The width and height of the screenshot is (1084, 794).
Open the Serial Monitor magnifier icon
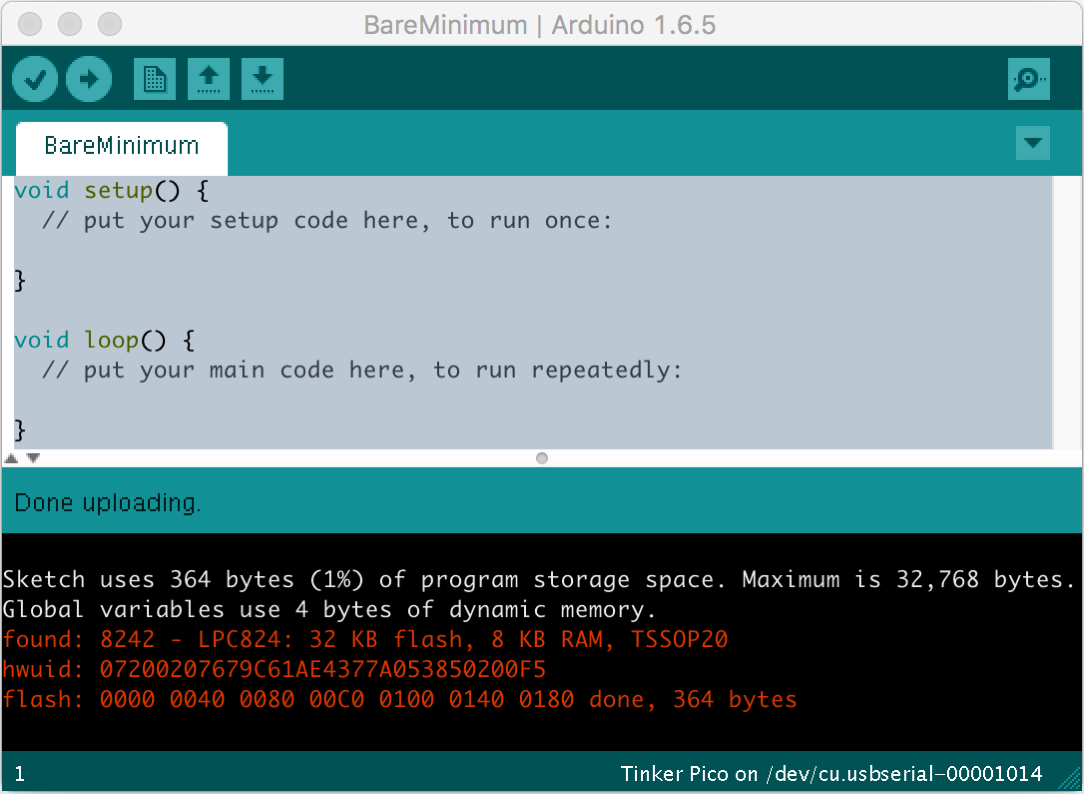1029,79
